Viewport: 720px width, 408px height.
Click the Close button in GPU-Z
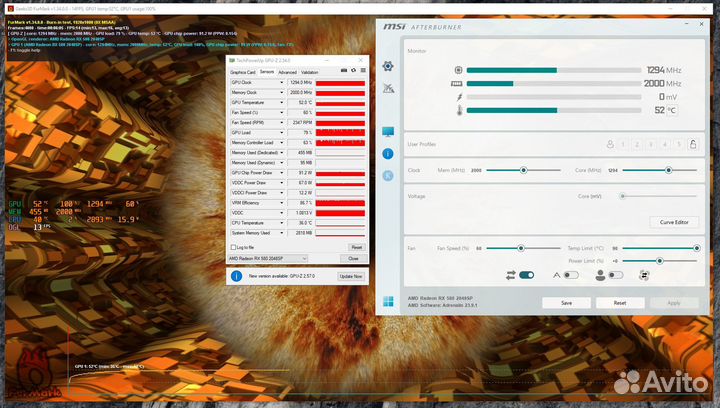(353, 259)
